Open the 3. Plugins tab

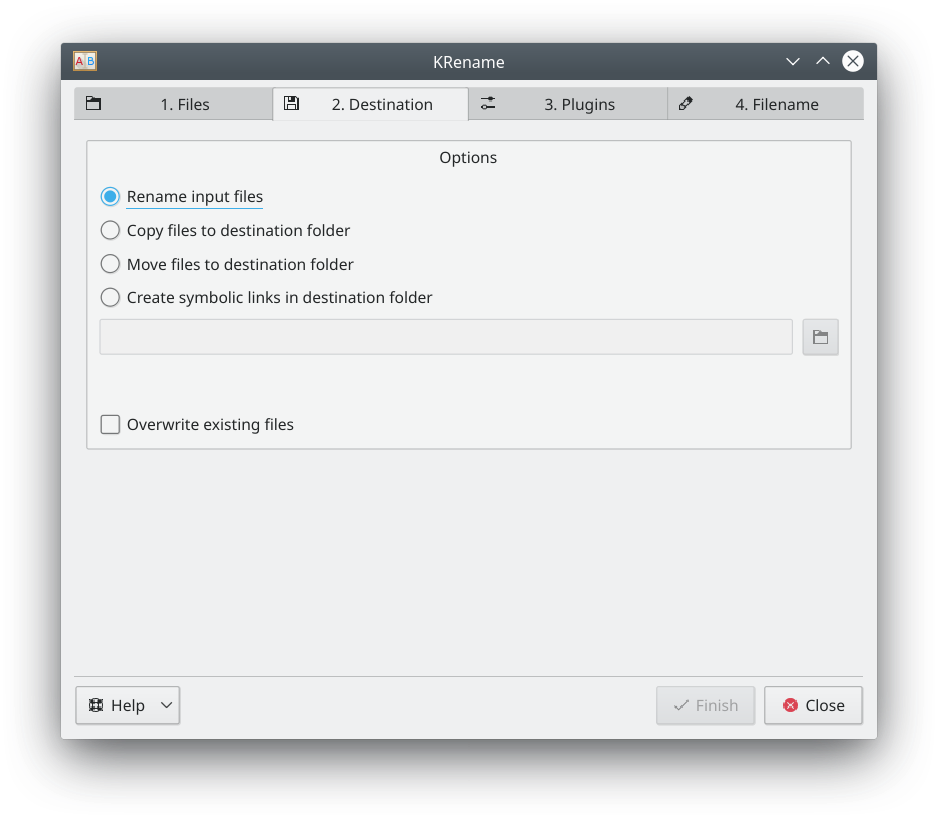(568, 104)
